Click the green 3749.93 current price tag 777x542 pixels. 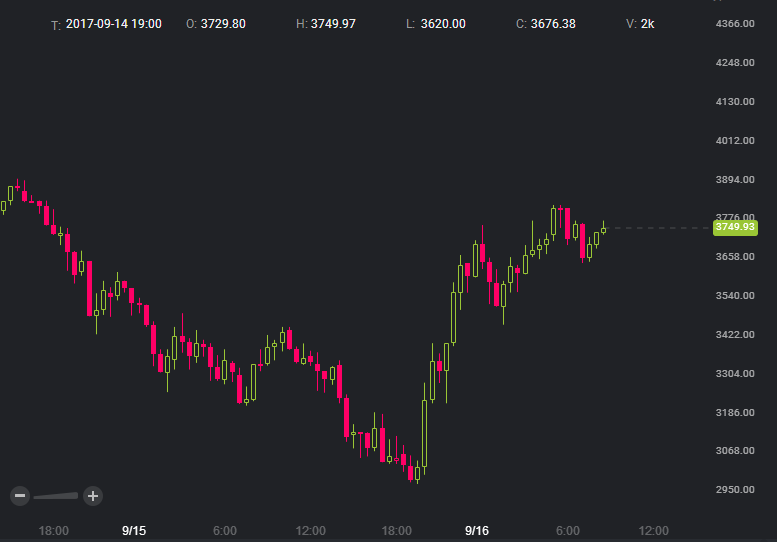pos(735,227)
